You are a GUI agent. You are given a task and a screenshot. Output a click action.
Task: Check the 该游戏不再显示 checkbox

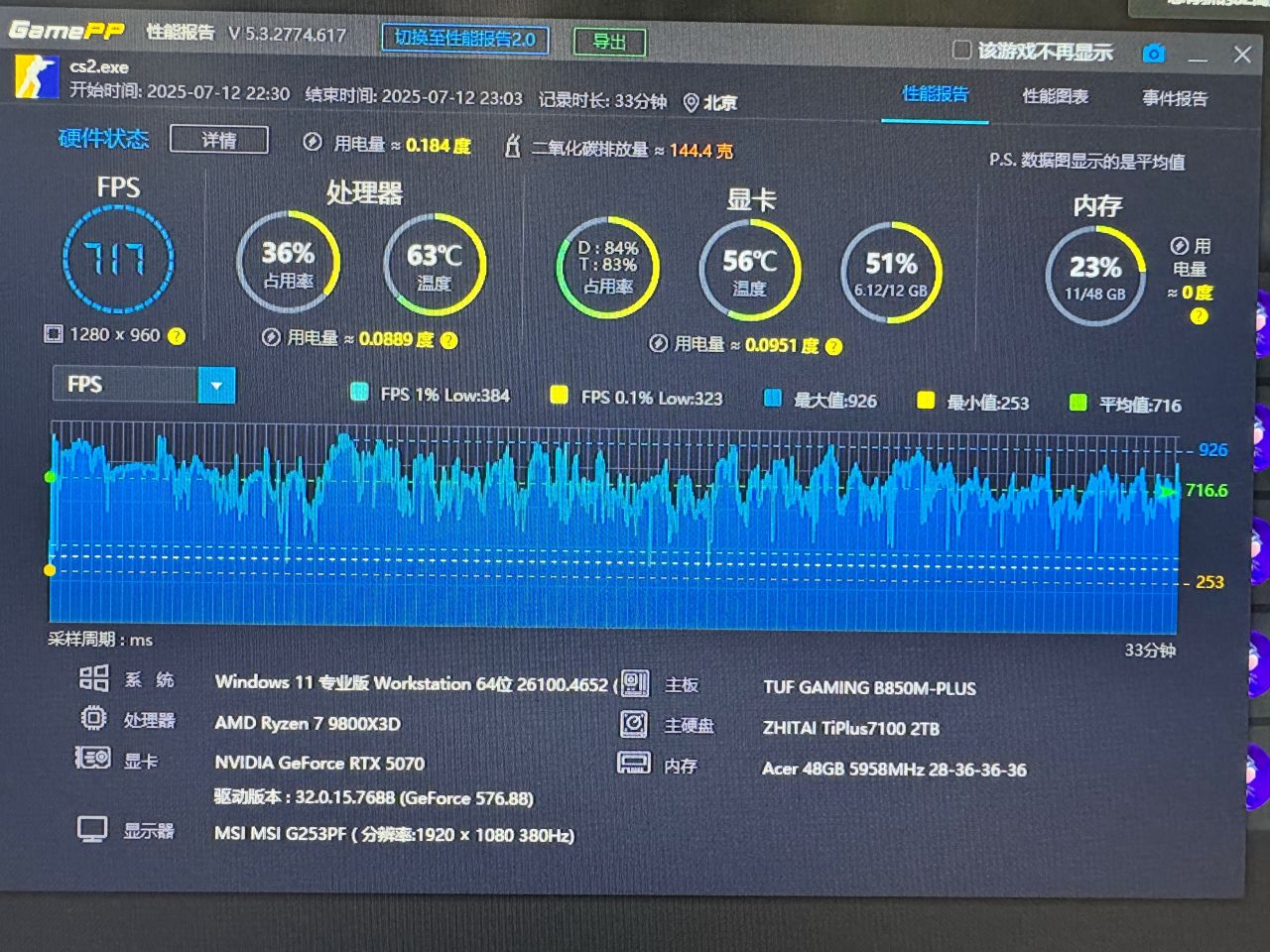pyautogui.click(x=960, y=50)
